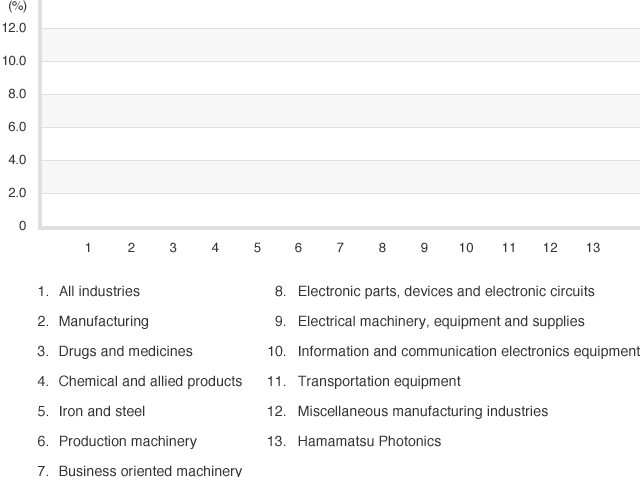Select 'Chemical and allied products' legend text

pyautogui.click(x=150, y=381)
